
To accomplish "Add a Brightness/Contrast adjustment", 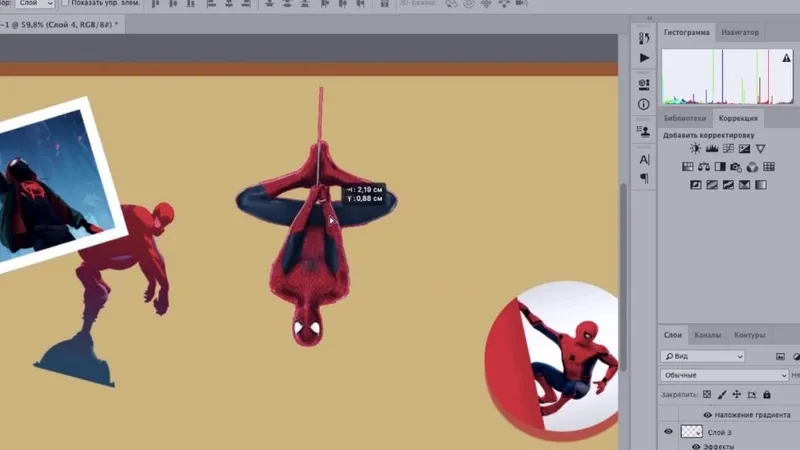I will point(695,148).
